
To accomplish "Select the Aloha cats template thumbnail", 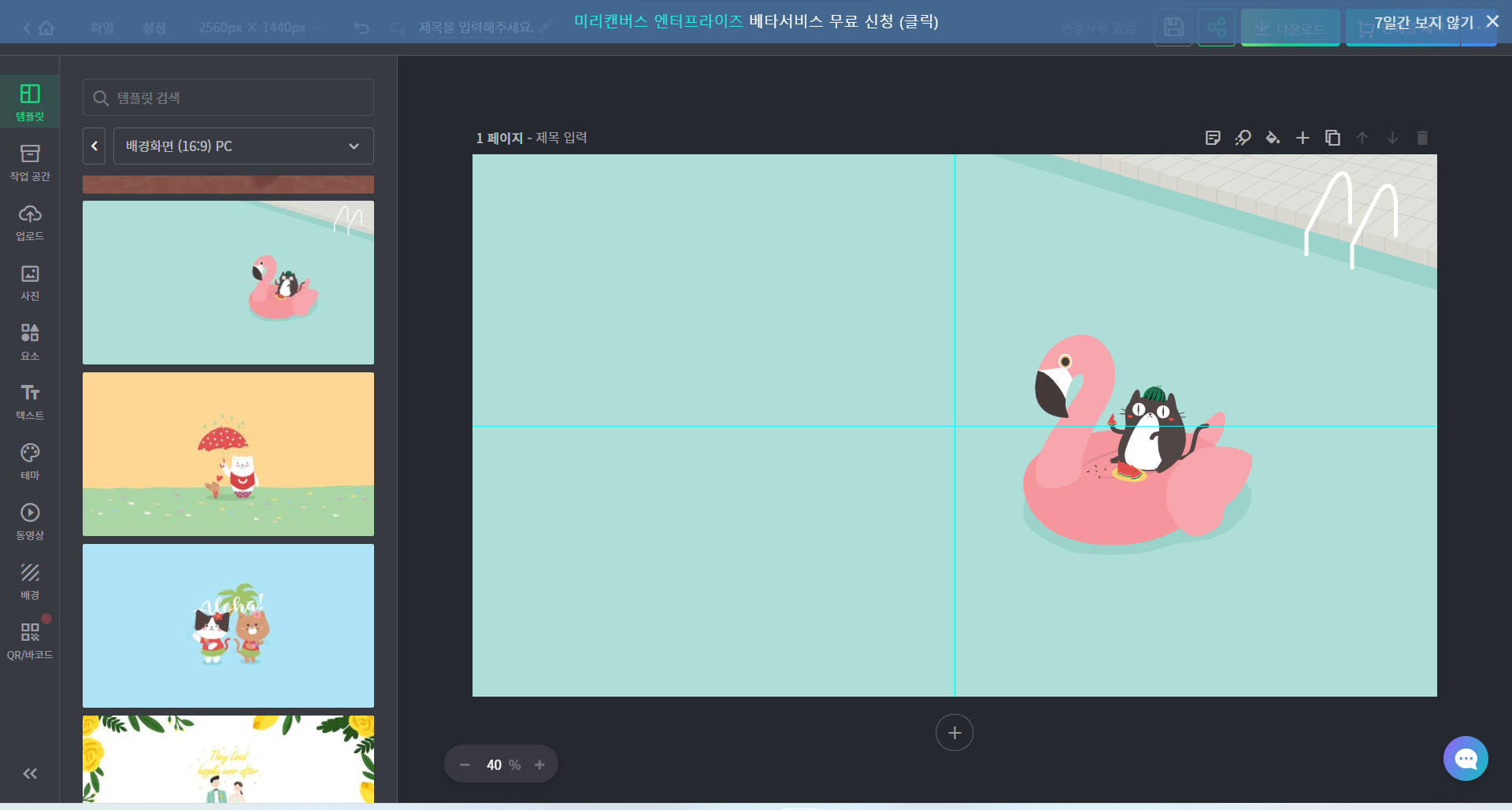I will pyautogui.click(x=228, y=626).
